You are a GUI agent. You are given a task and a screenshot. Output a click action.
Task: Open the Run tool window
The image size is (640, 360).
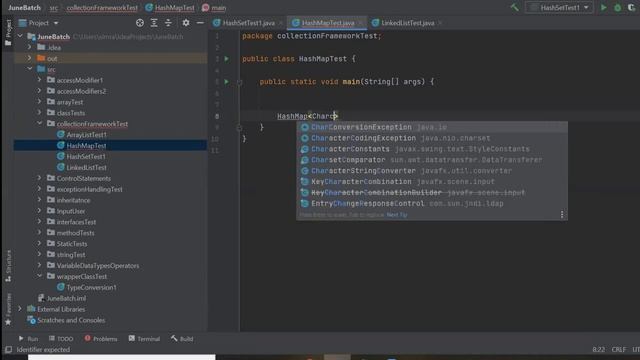(28, 339)
